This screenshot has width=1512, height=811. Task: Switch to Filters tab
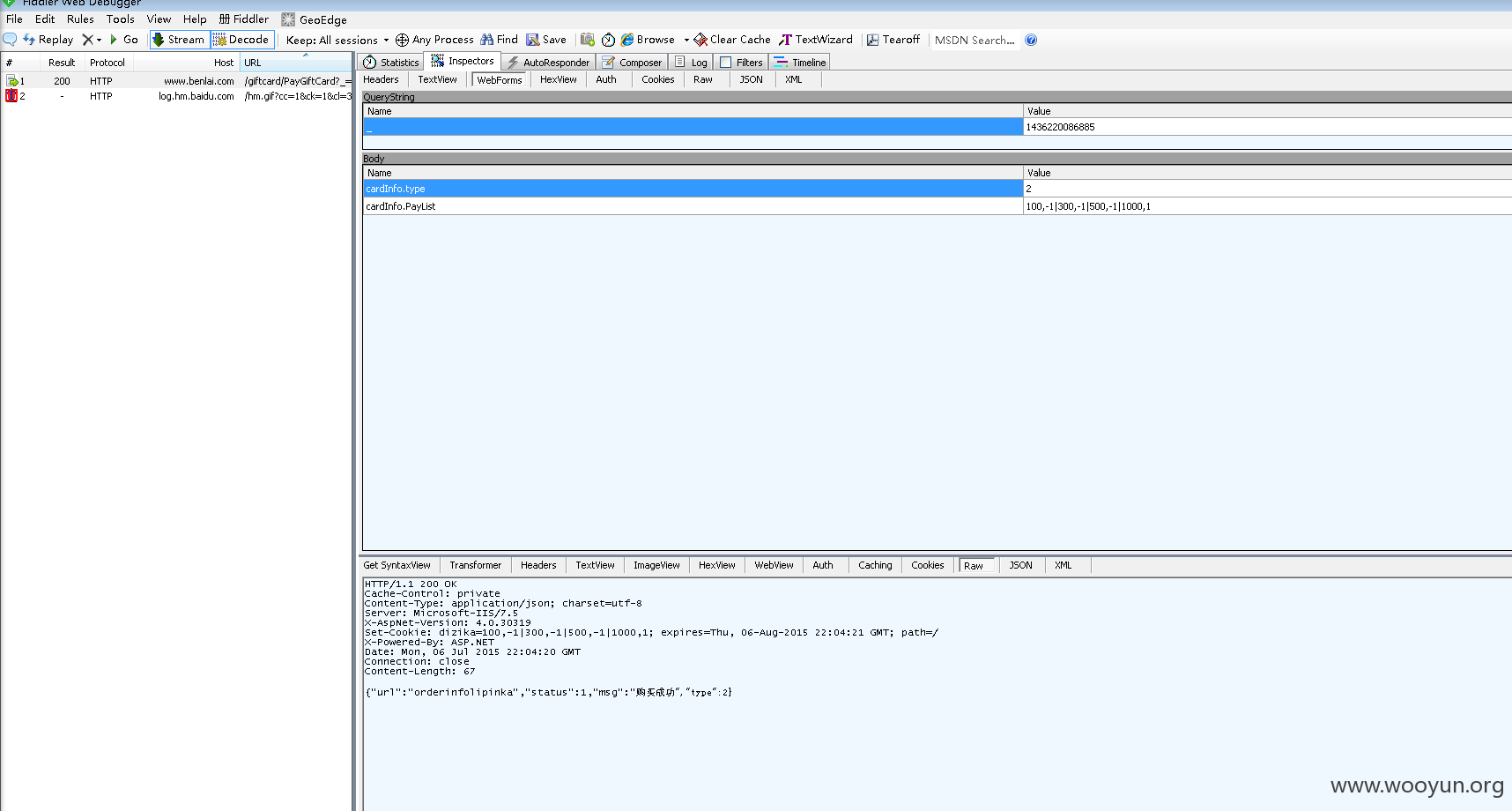[x=741, y=62]
